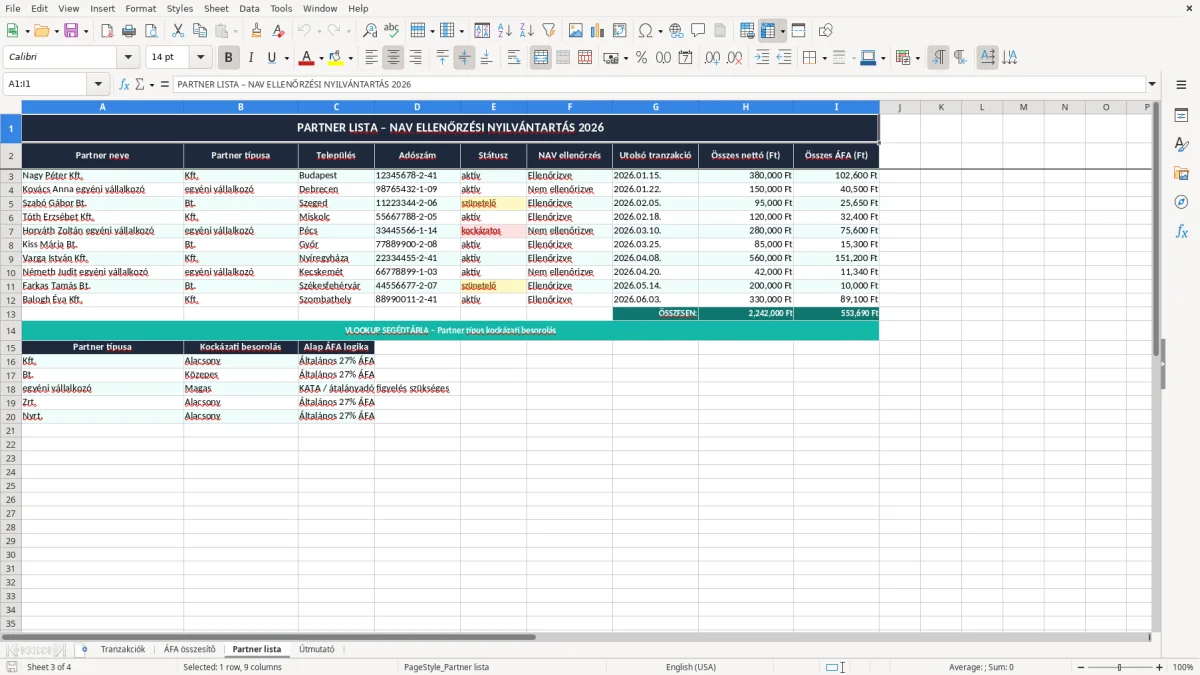Apply red font color swatch
This screenshot has height=675, width=1200.
point(306,58)
